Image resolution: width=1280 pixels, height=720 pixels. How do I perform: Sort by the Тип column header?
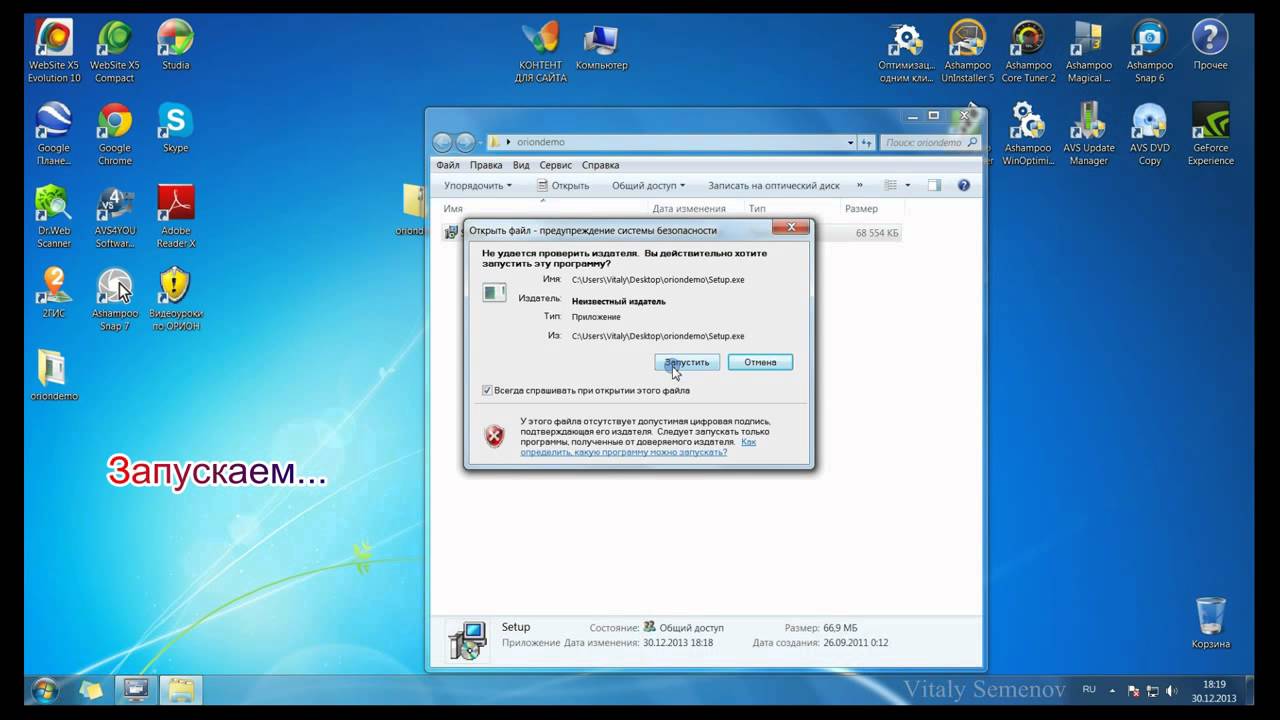click(757, 209)
